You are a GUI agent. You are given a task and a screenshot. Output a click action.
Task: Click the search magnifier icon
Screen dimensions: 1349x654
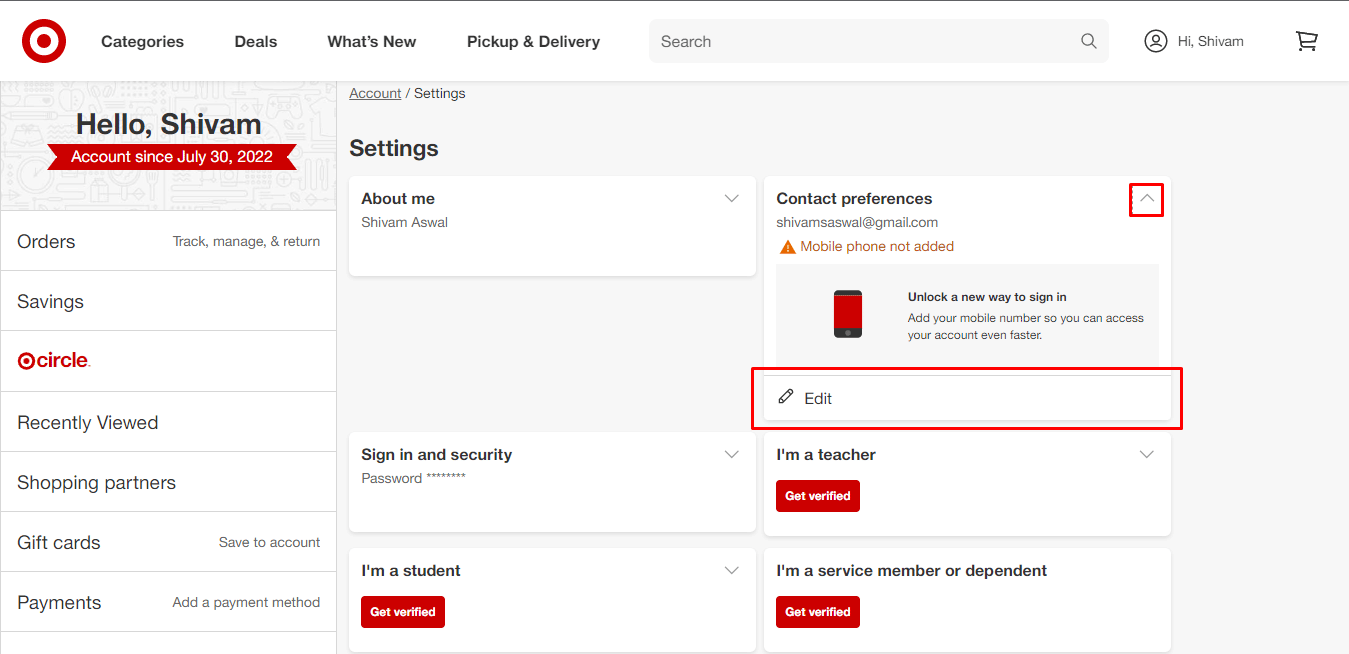[1088, 41]
